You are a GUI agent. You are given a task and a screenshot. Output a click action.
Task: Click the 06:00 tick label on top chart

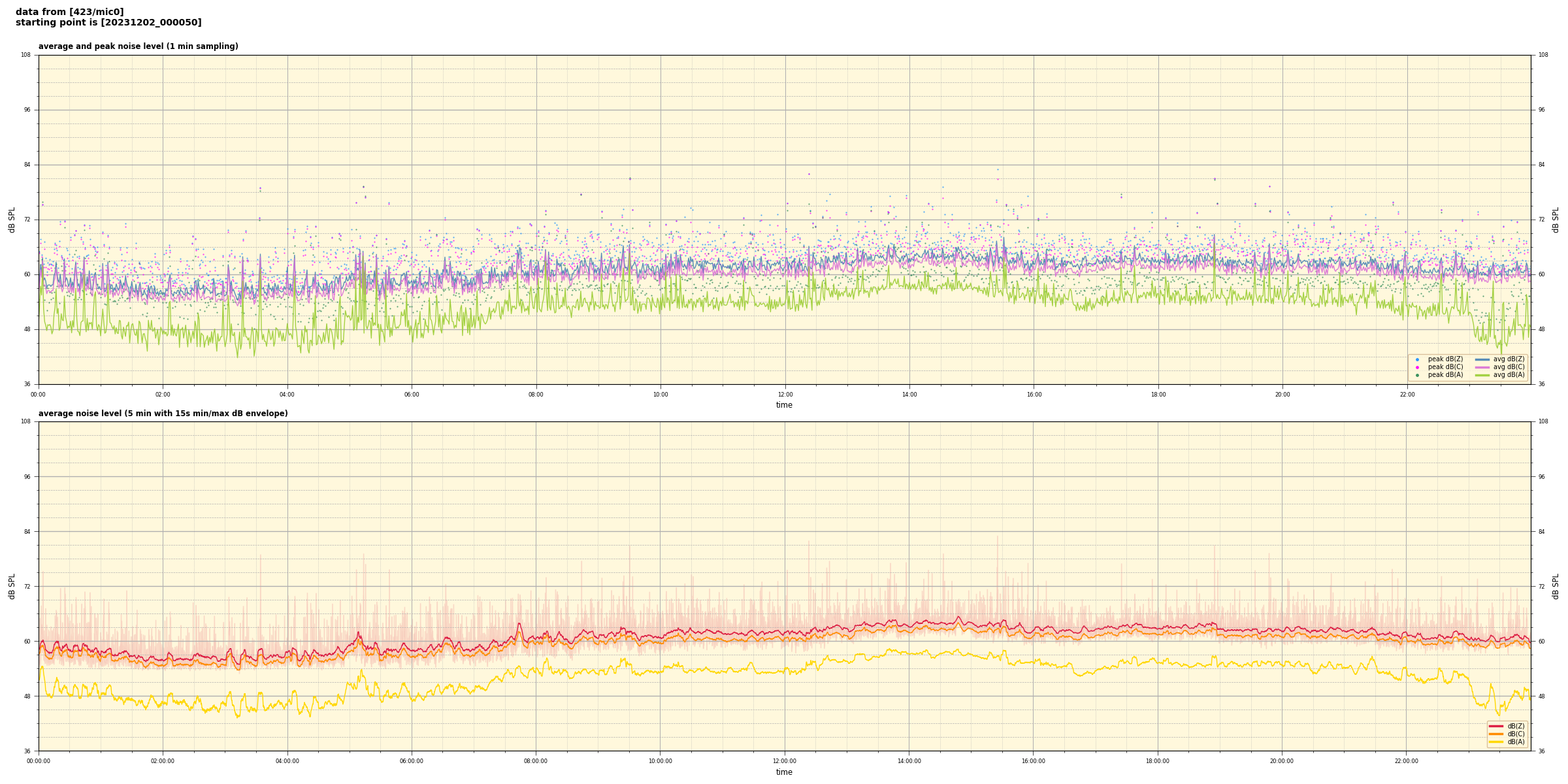click(x=412, y=395)
